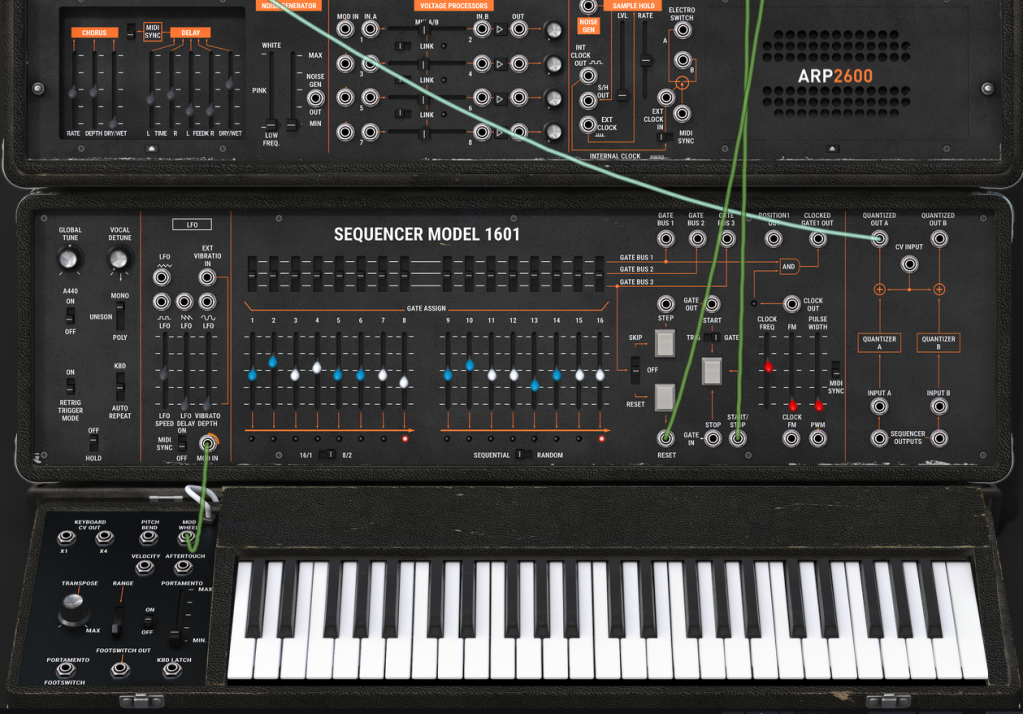Image resolution: width=1023 pixels, height=714 pixels.
Task: Click the orange Delay label button
Action: pyautogui.click(x=191, y=32)
